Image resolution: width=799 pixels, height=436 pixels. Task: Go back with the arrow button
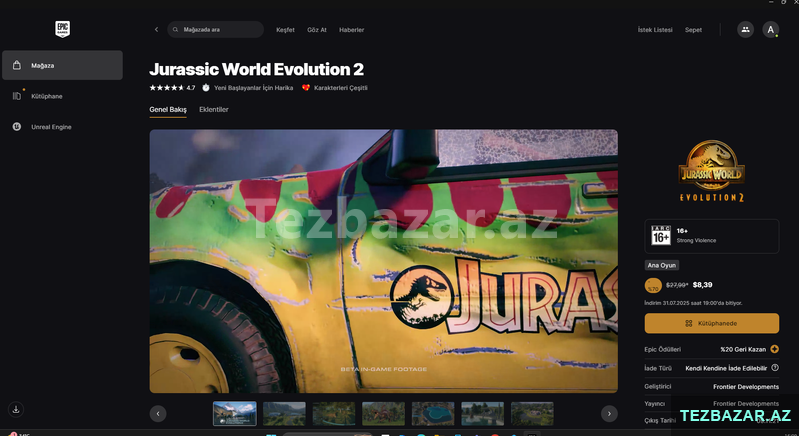tap(156, 30)
